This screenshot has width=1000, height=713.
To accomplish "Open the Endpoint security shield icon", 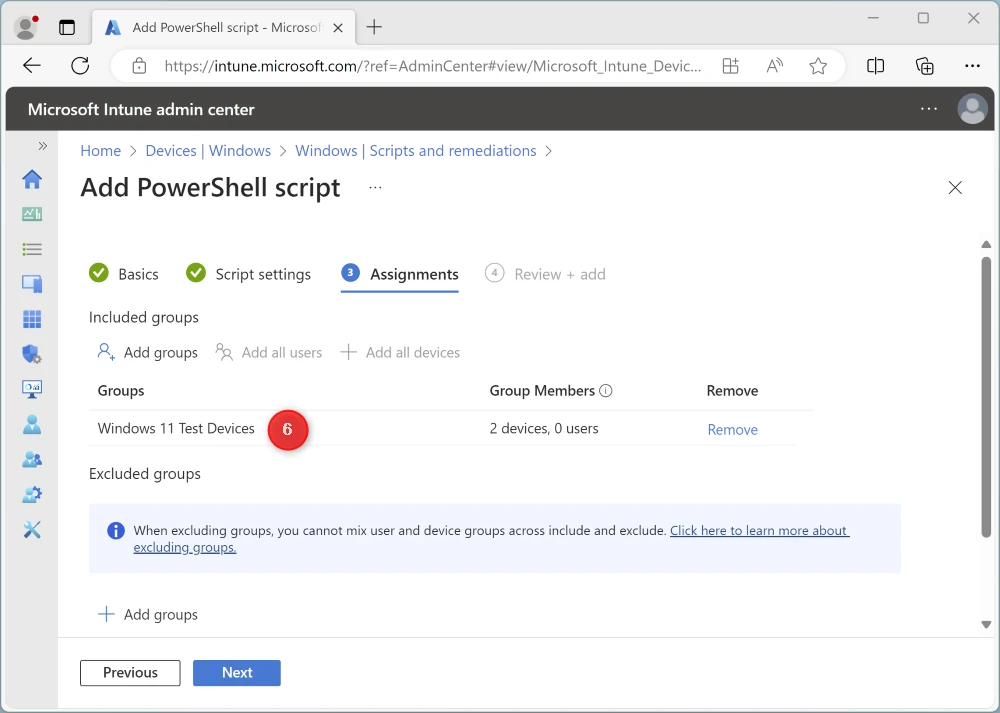I will pos(32,354).
